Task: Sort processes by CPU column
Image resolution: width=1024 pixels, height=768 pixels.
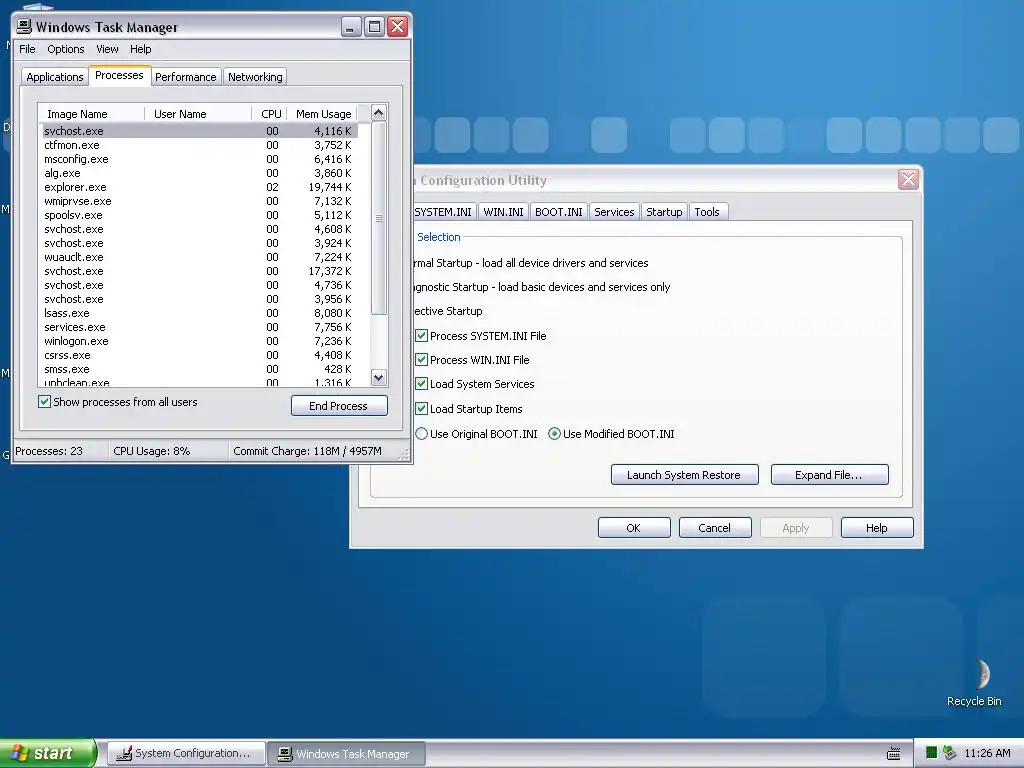Action: [269, 114]
